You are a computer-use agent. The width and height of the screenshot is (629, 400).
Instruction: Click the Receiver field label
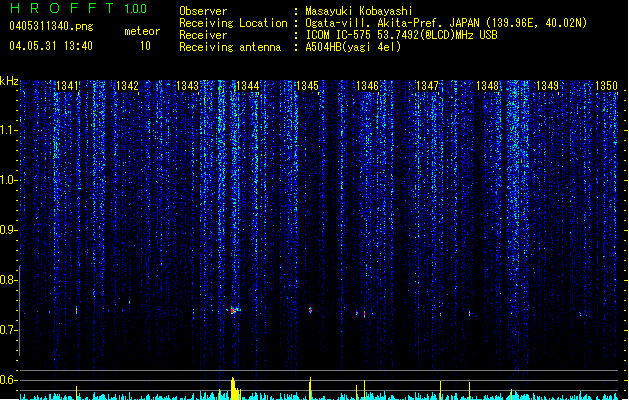[203, 35]
